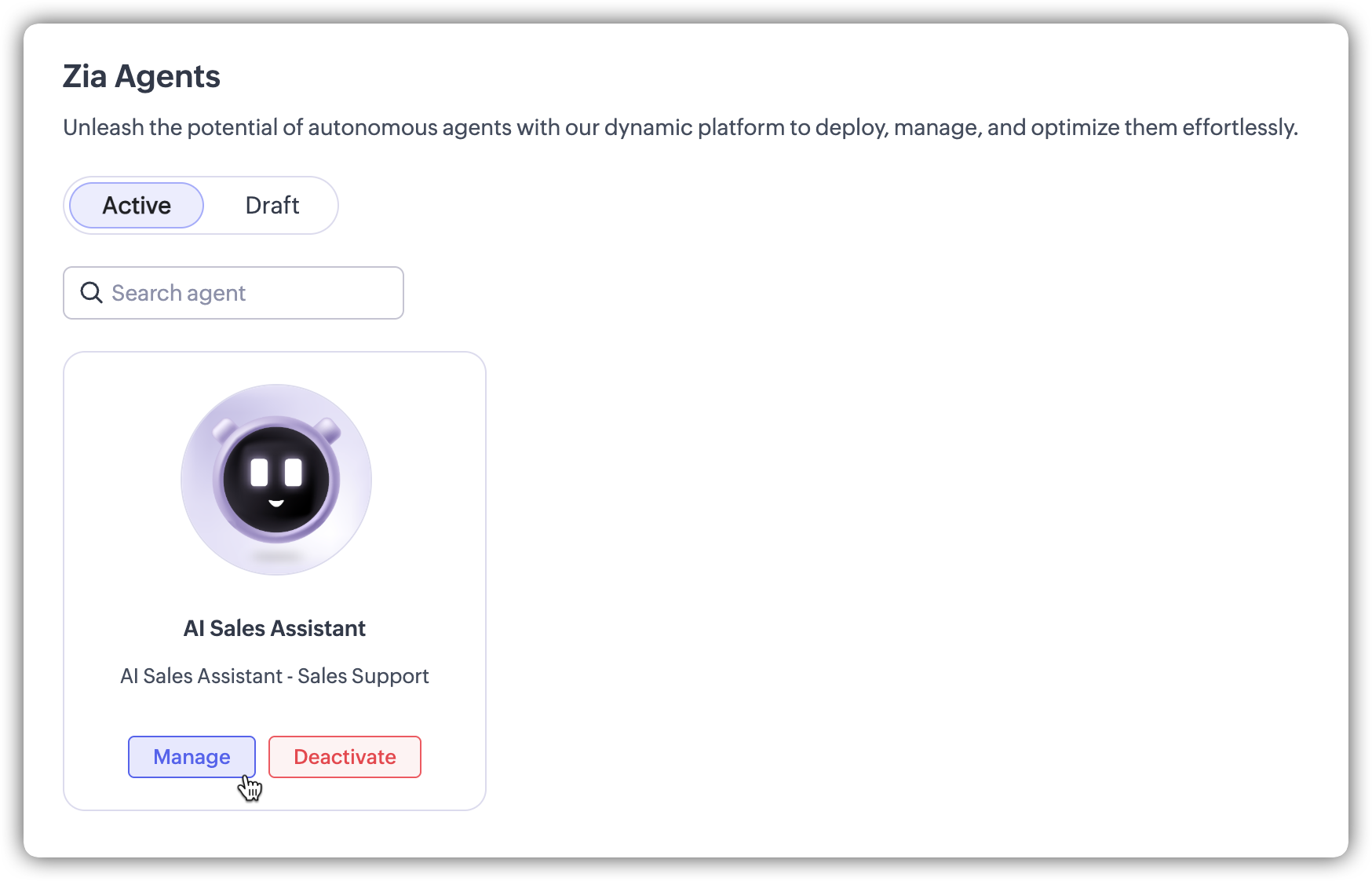The image size is (1372, 881).
Task: Click the shadow beneath the robot avatar
Action: pyautogui.click(x=276, y=557)
